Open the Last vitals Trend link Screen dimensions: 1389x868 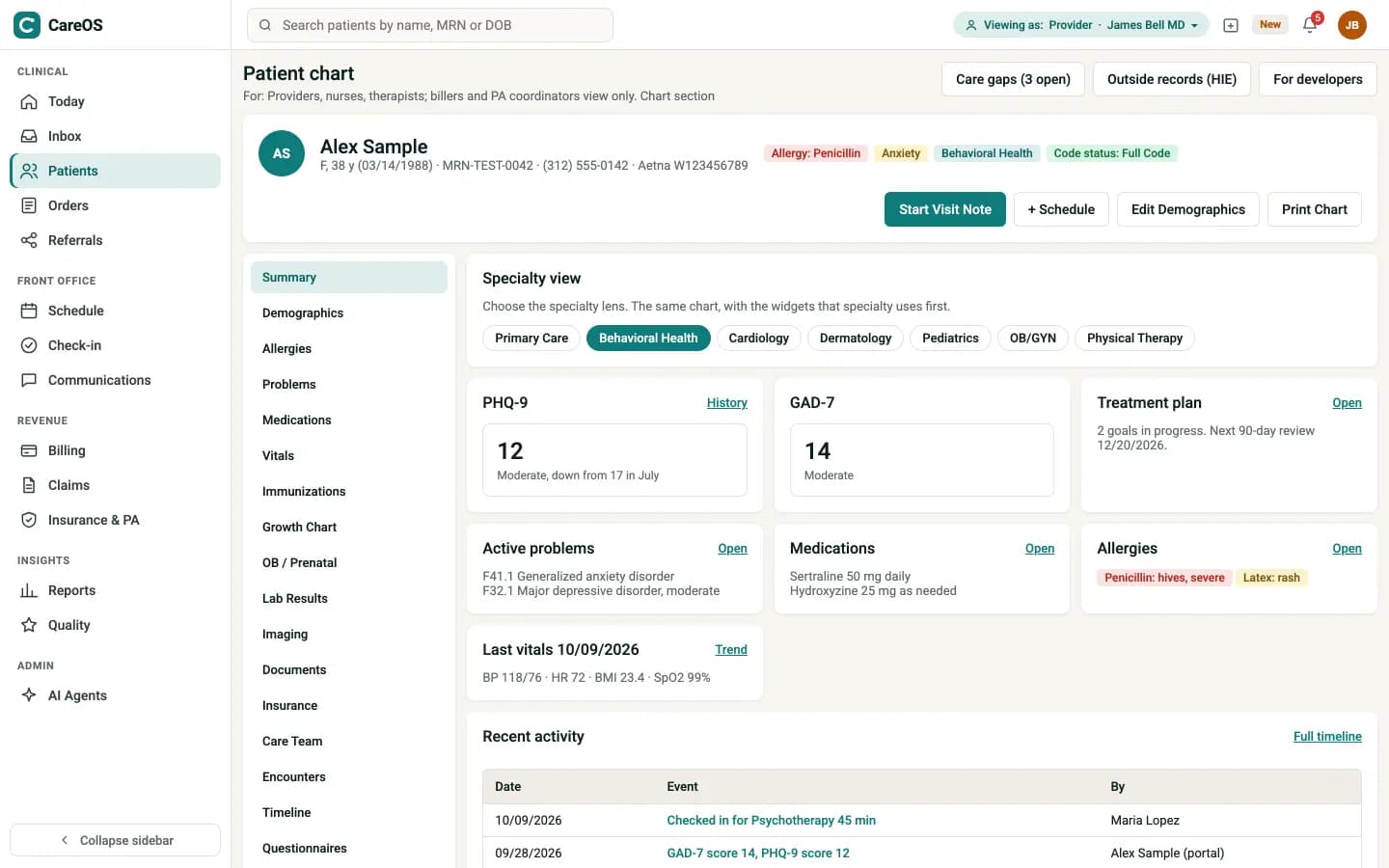coord(731,650)
